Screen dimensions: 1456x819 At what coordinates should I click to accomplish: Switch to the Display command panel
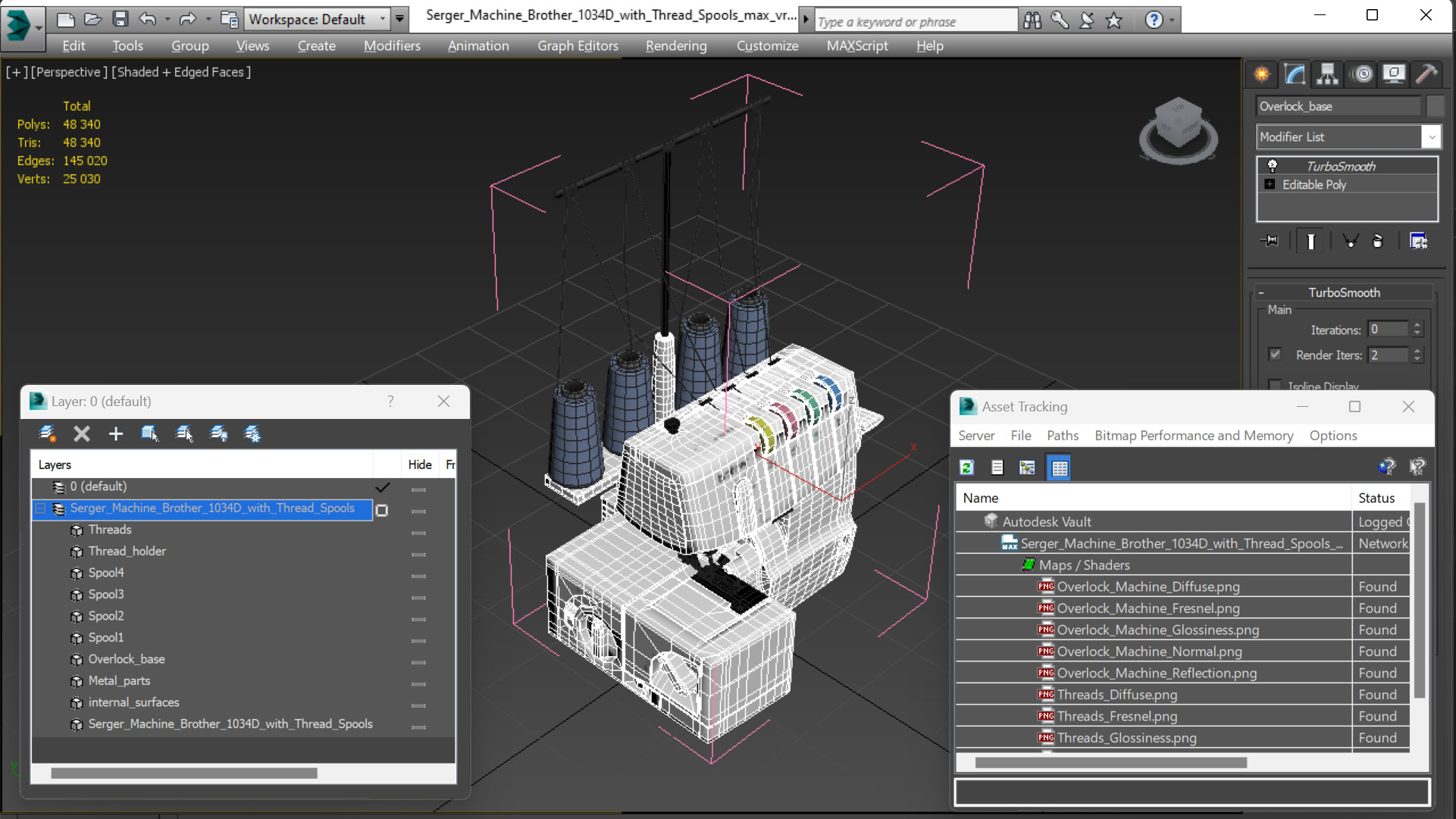click(1394, 74)
